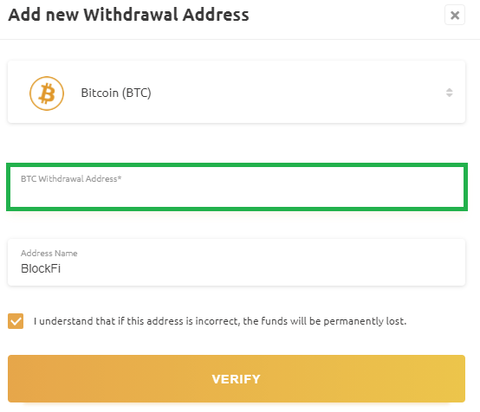
Task: Click the up arrow on the currency selector
Action: click(449, 90)
